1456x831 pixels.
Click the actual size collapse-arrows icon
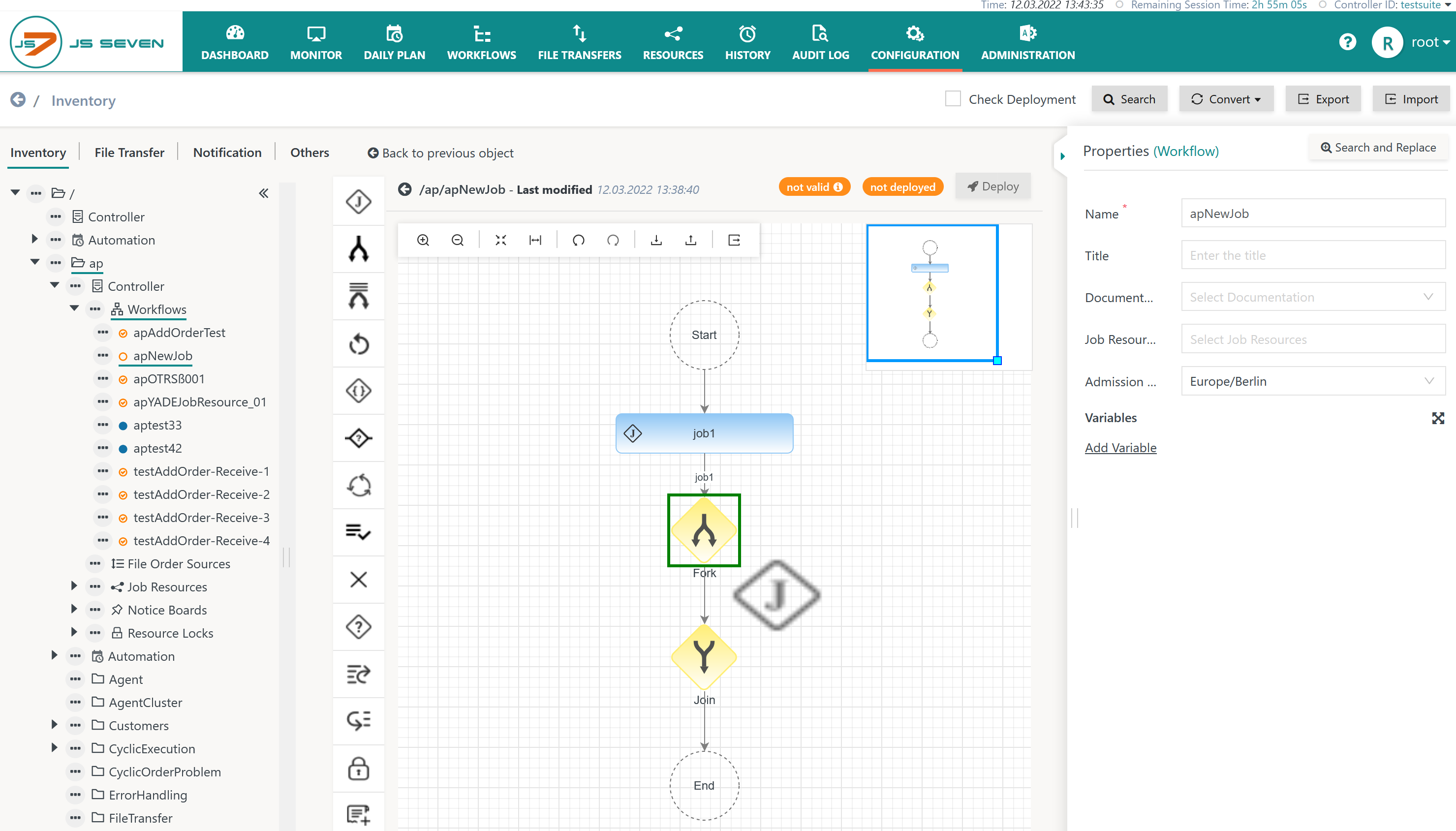pos(500,240)
